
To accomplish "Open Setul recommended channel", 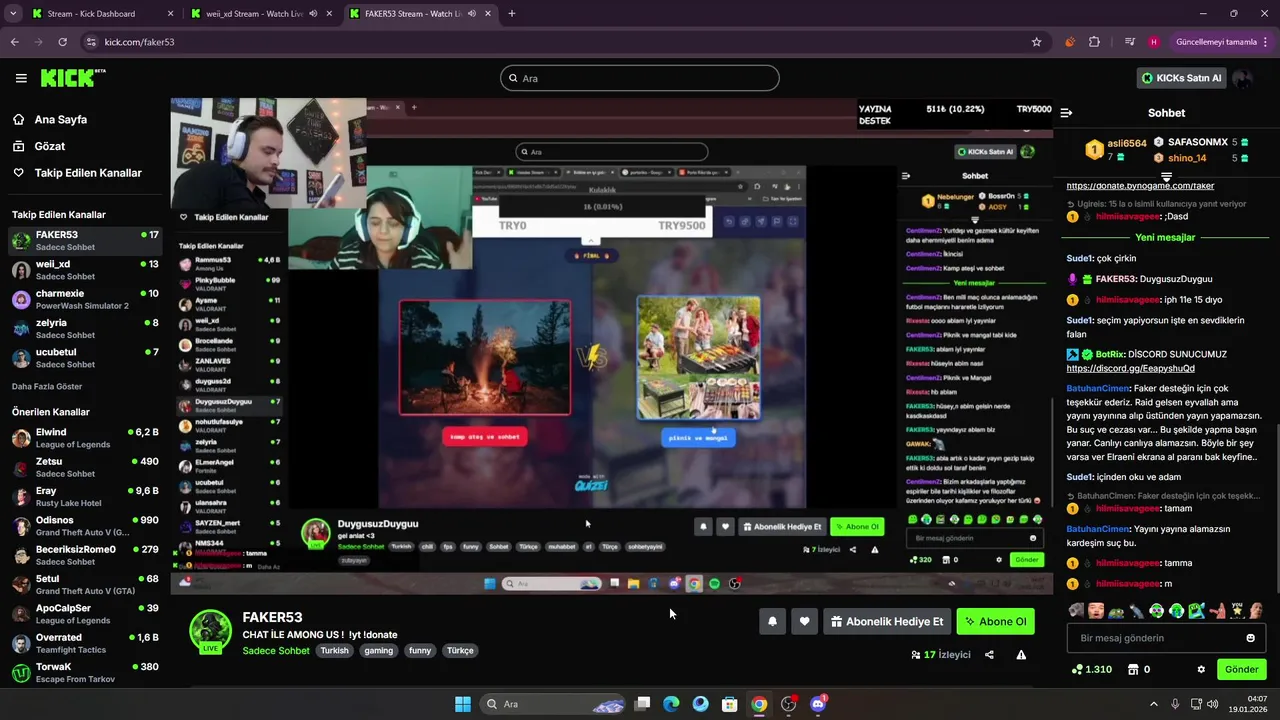I will pos(84,584).
